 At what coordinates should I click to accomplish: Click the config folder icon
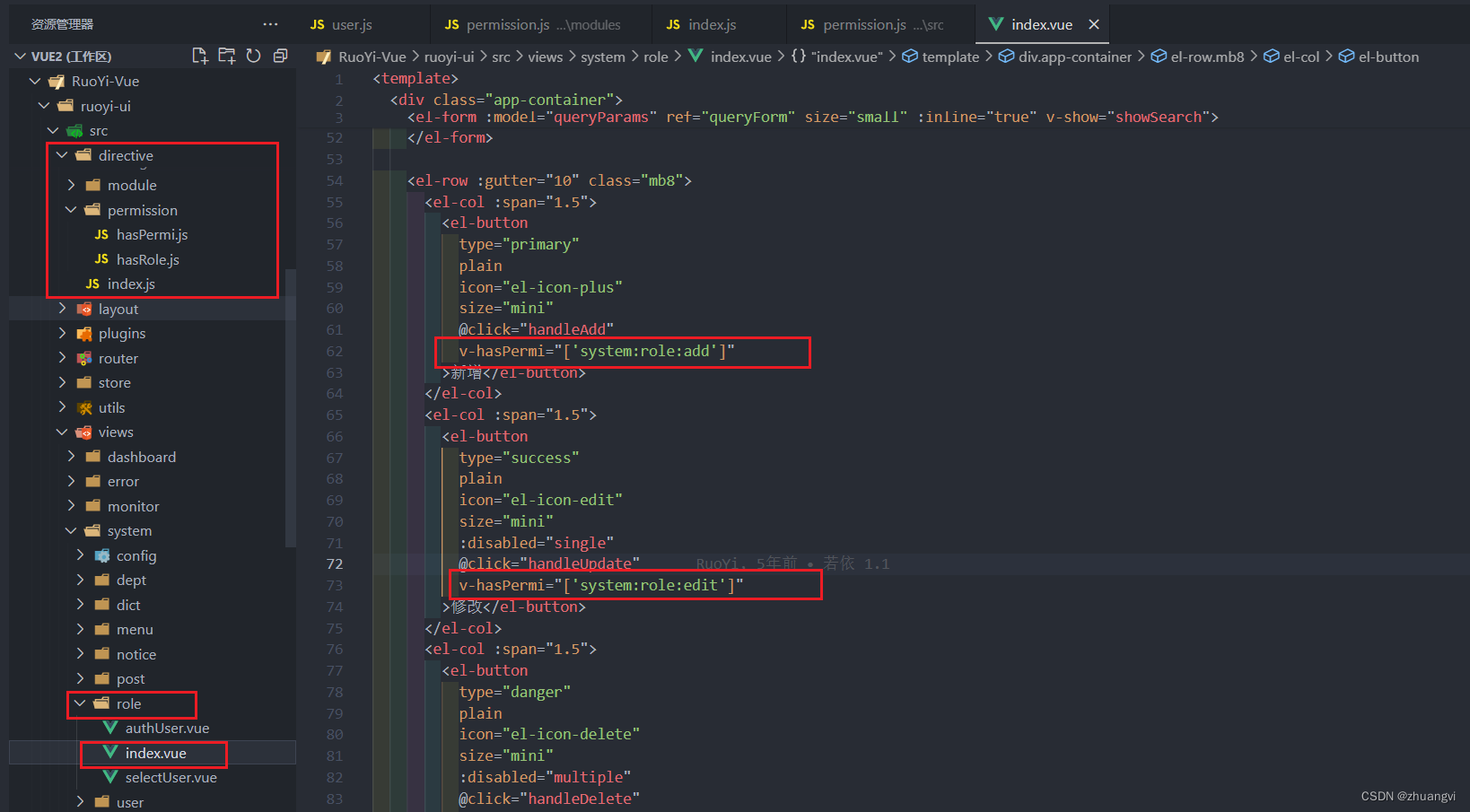click(101, 555)
